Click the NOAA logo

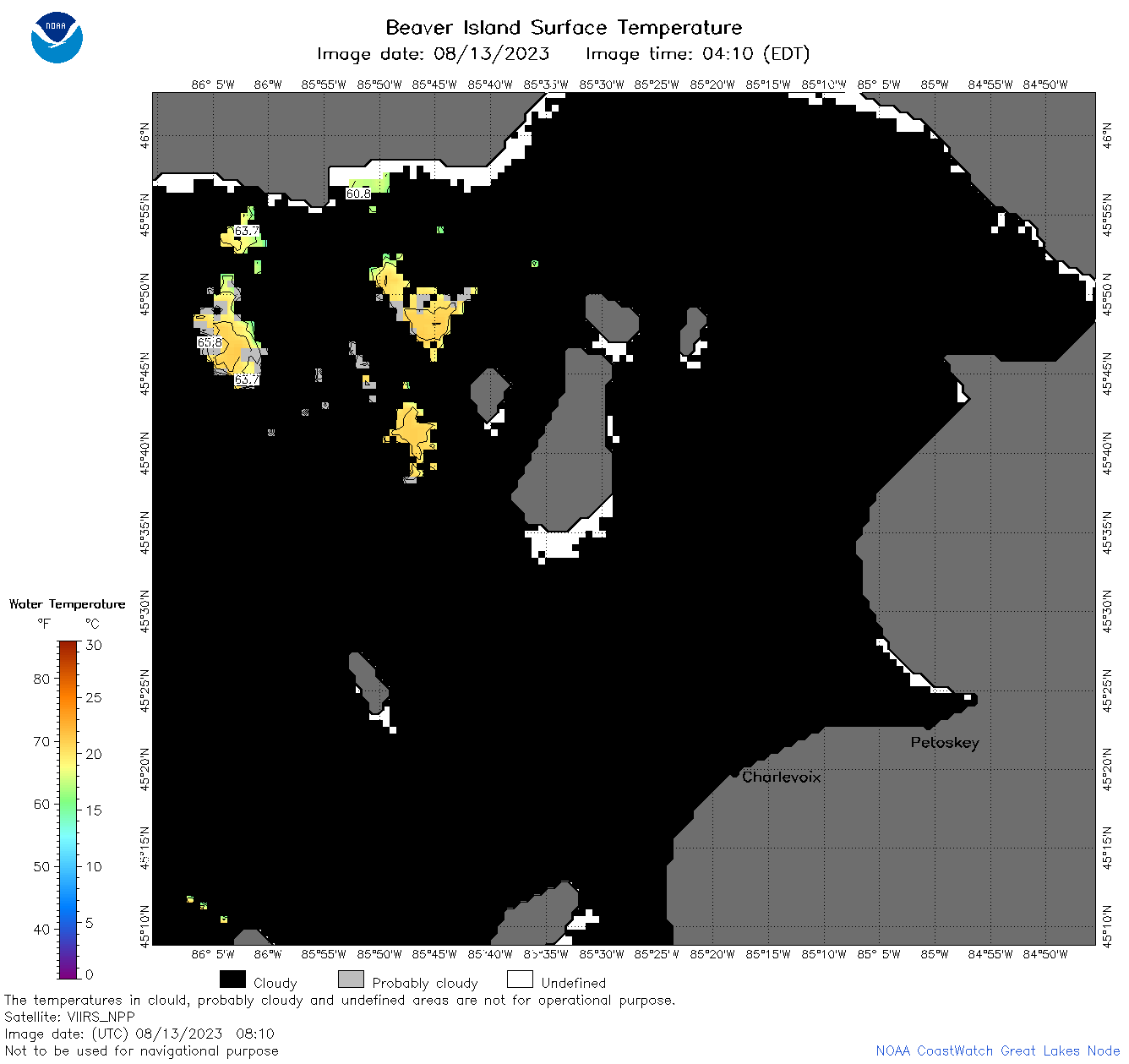(57, 38)
